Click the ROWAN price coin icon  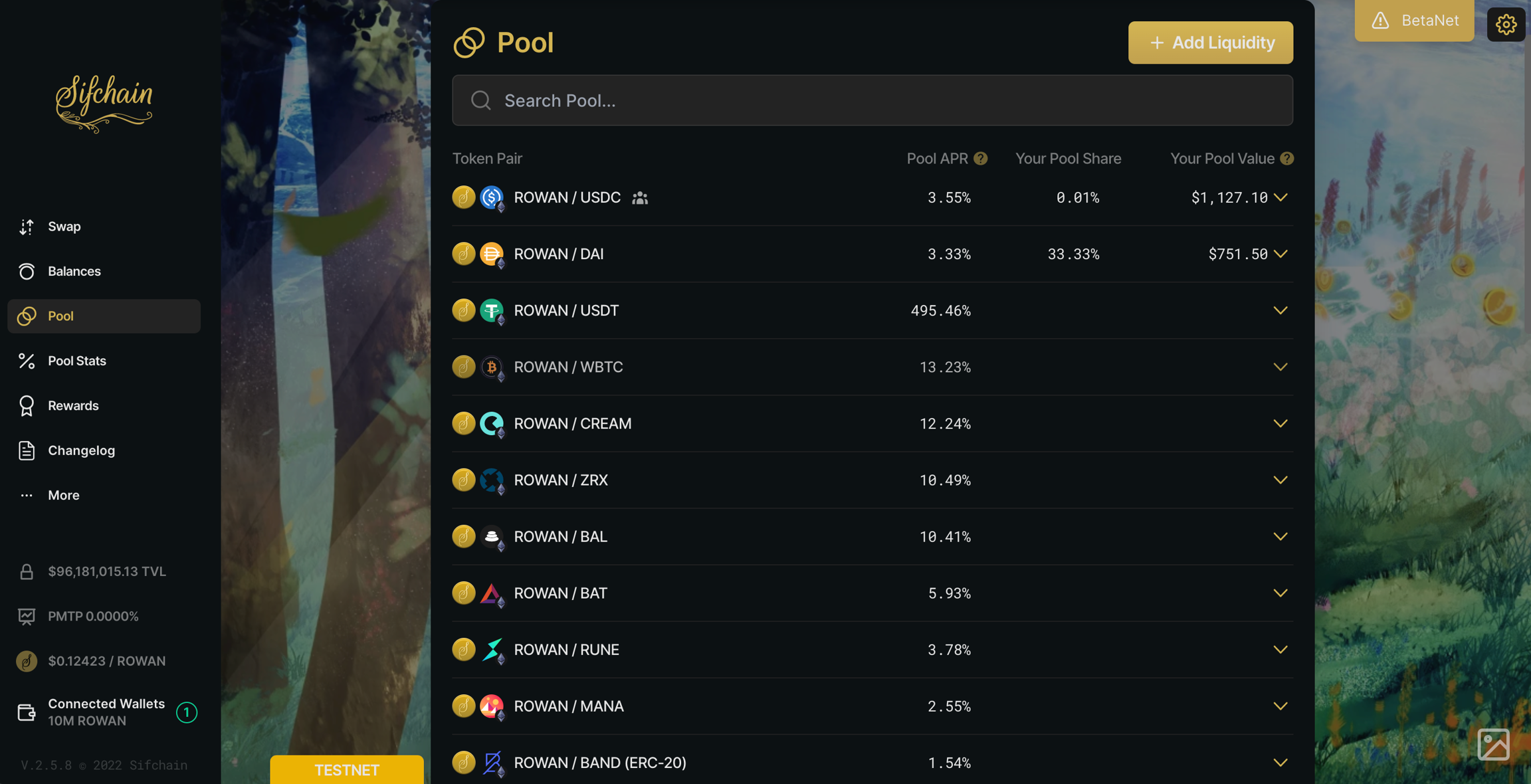click(x=27, y=661)
